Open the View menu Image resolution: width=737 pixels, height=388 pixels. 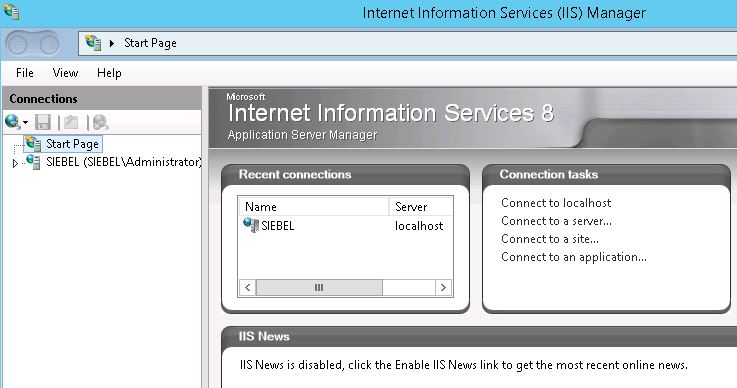click(x=65, y=73)
